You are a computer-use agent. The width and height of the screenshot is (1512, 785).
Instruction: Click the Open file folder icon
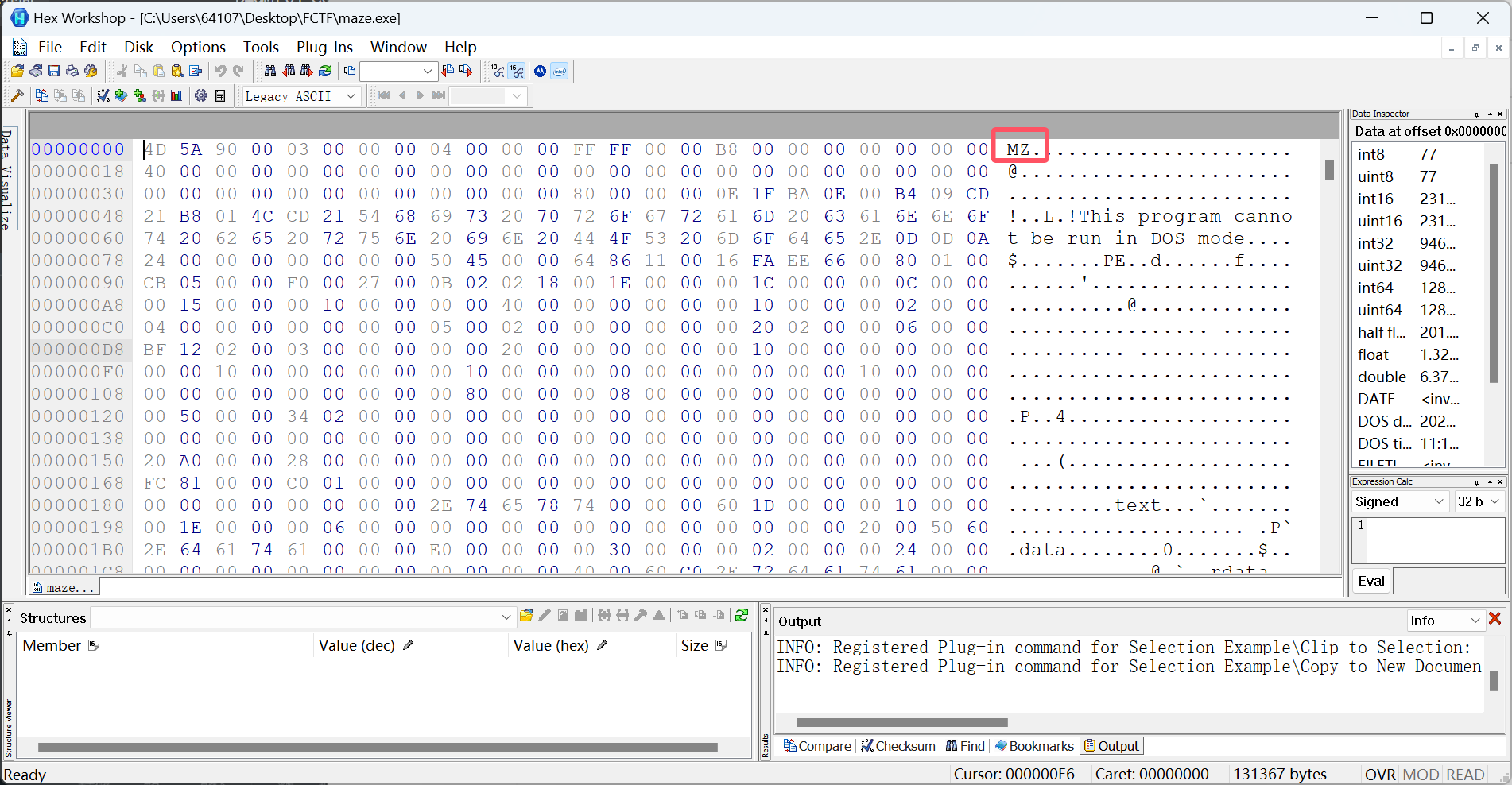coord(17,72)
